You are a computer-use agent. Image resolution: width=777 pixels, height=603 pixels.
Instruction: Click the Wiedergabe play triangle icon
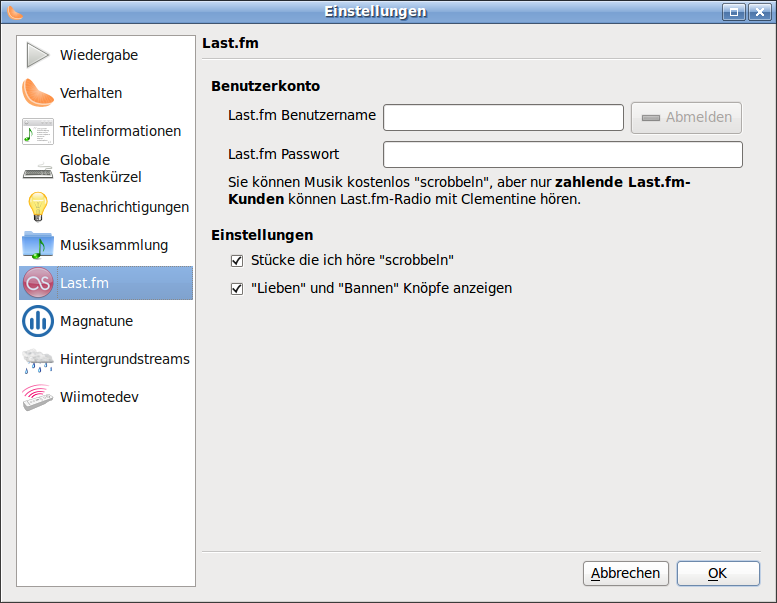coord(38,55)
